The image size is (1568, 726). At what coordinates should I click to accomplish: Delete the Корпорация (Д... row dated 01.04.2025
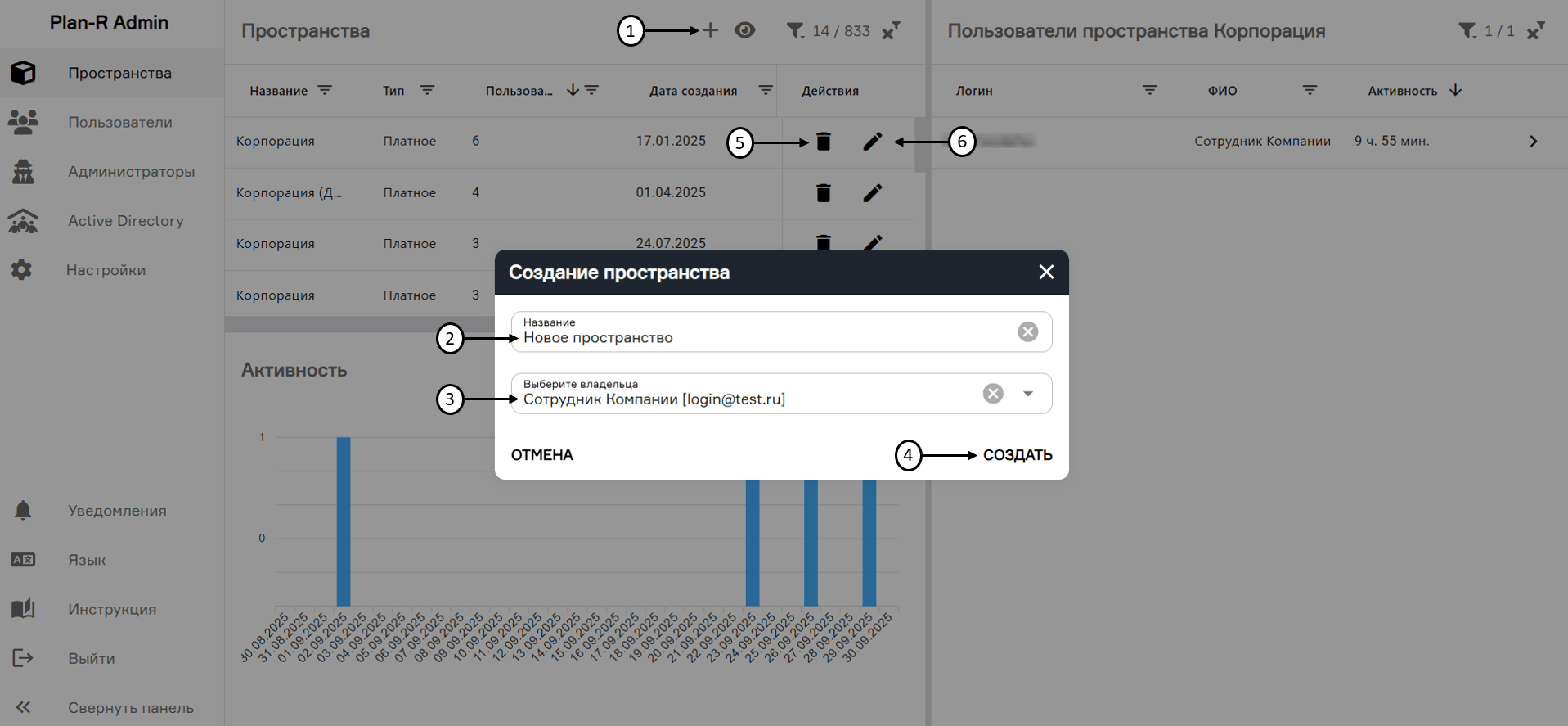[x=824, y=193]
